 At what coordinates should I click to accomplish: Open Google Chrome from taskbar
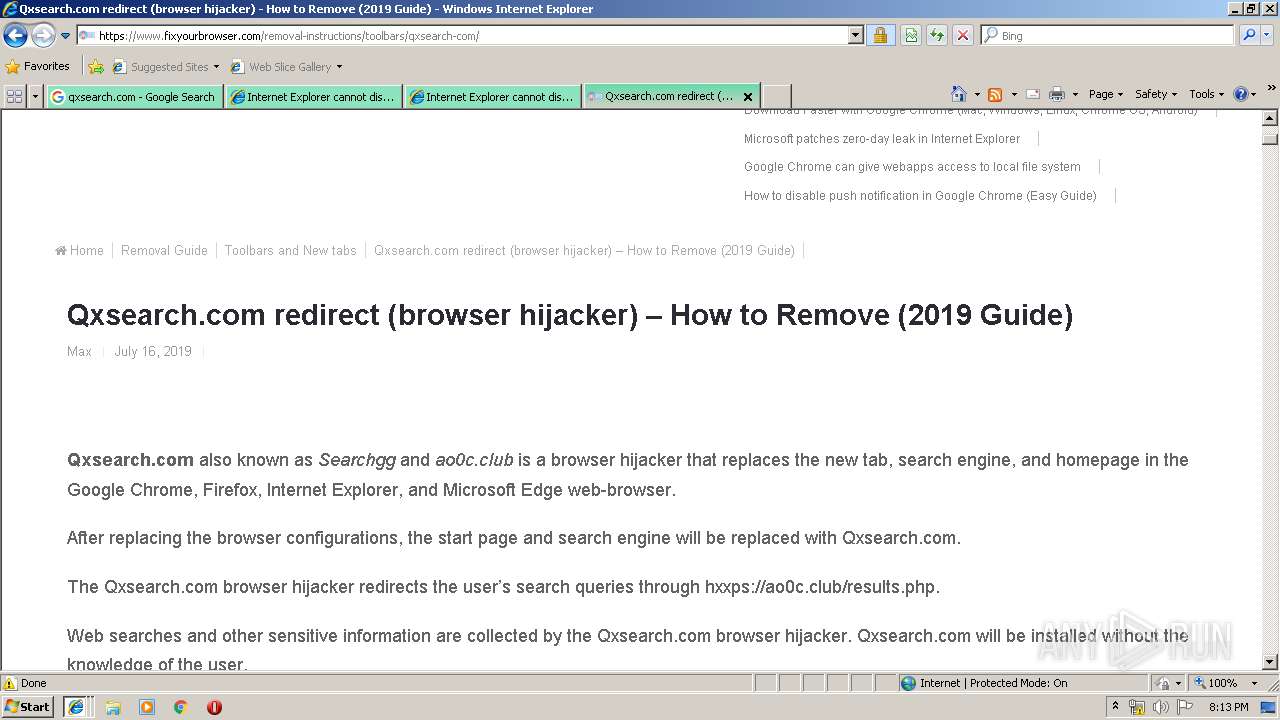(181, 707)
